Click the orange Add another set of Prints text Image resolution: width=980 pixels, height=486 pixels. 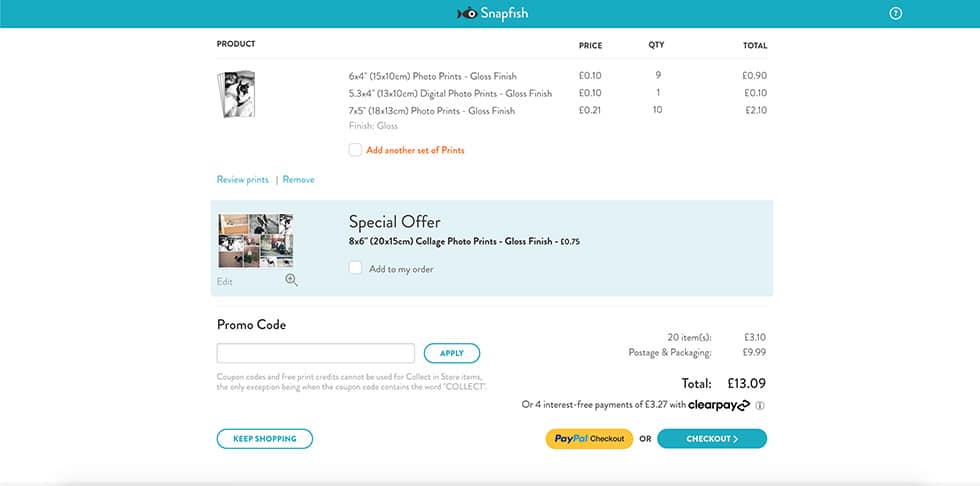415,150
